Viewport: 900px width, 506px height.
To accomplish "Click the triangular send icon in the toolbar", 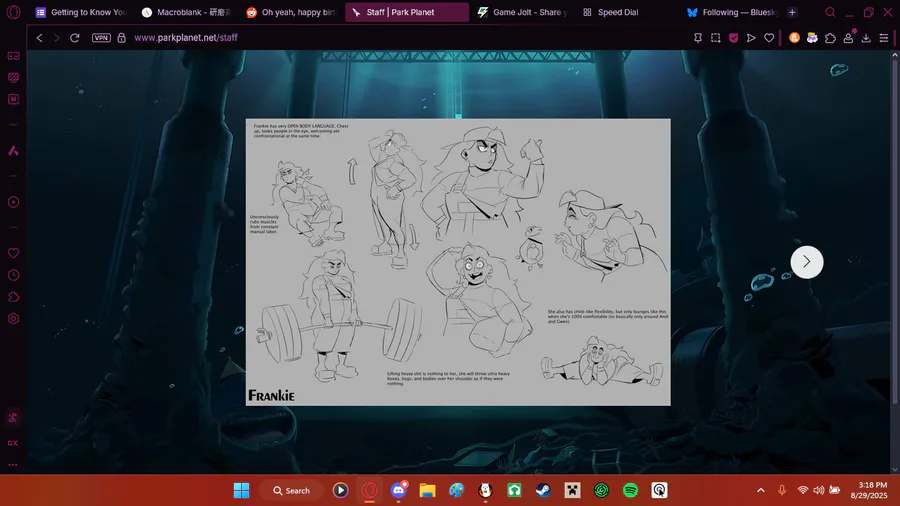I will (751, 38).
